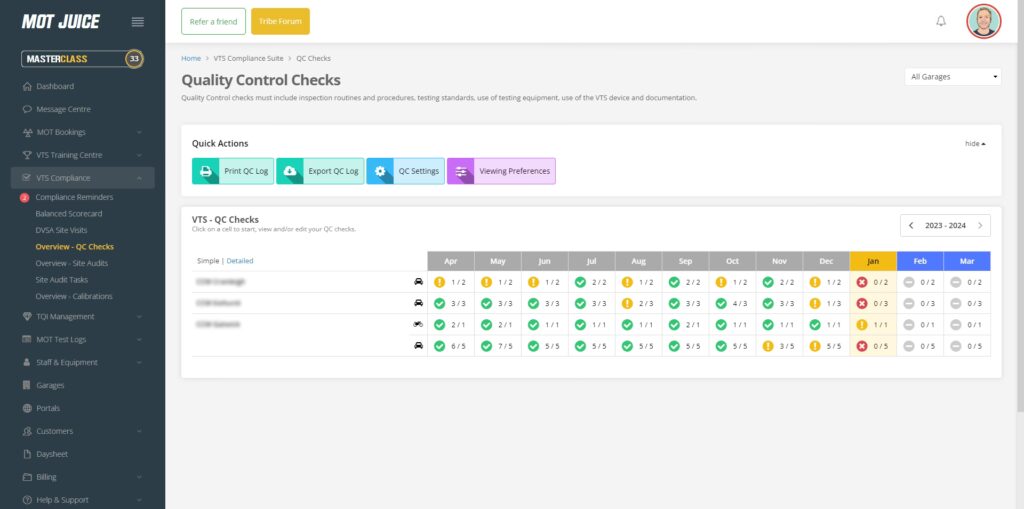Hide the Quick Actions panel
The width and height of the screenshot is (1024, 509).
975,144
